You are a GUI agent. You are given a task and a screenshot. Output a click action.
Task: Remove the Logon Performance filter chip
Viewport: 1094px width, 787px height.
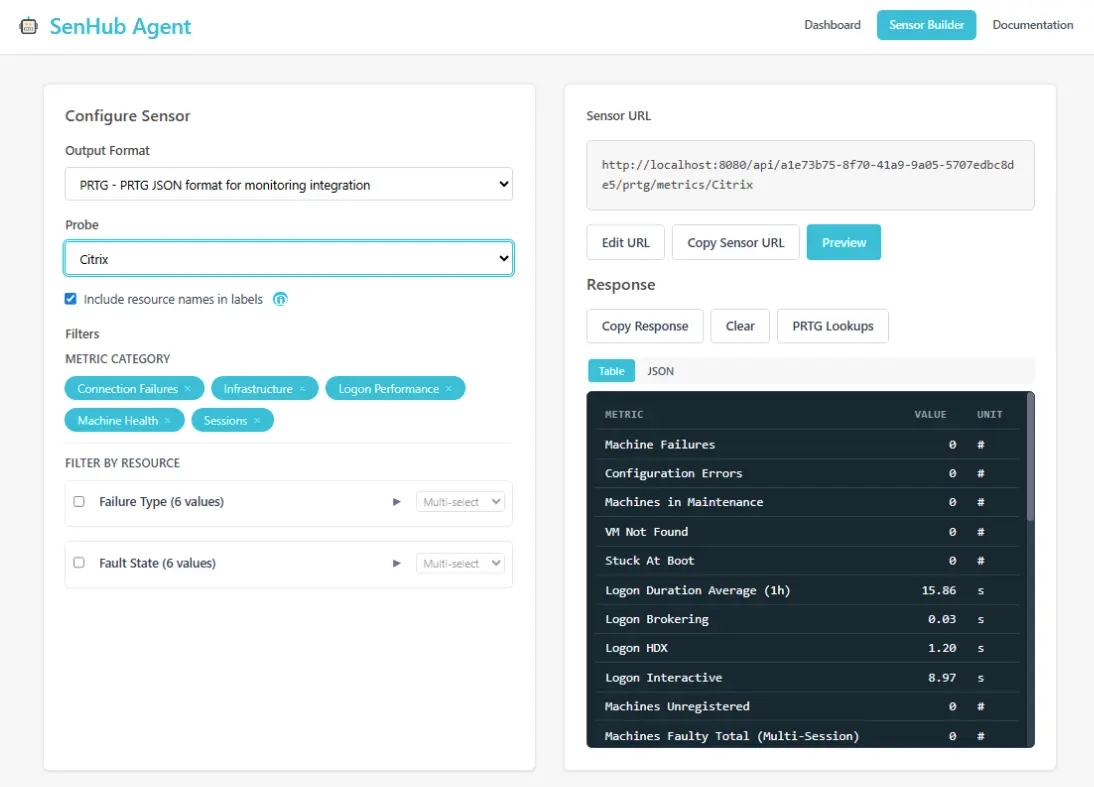pos(449,389)
